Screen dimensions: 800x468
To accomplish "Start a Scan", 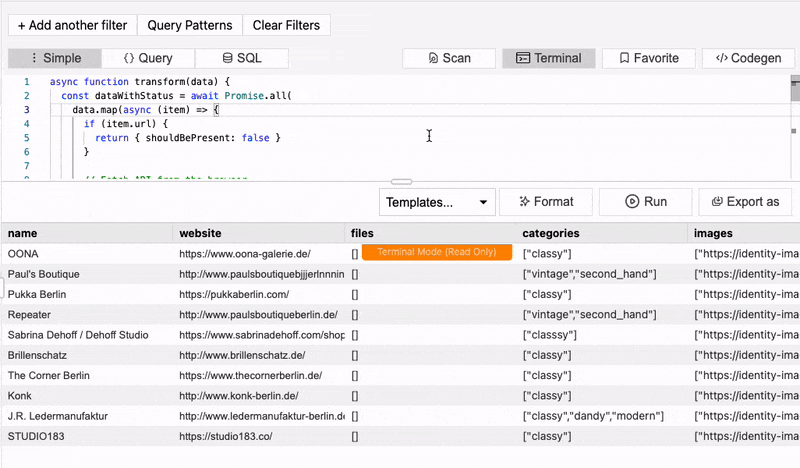I will tap(449, 58).
